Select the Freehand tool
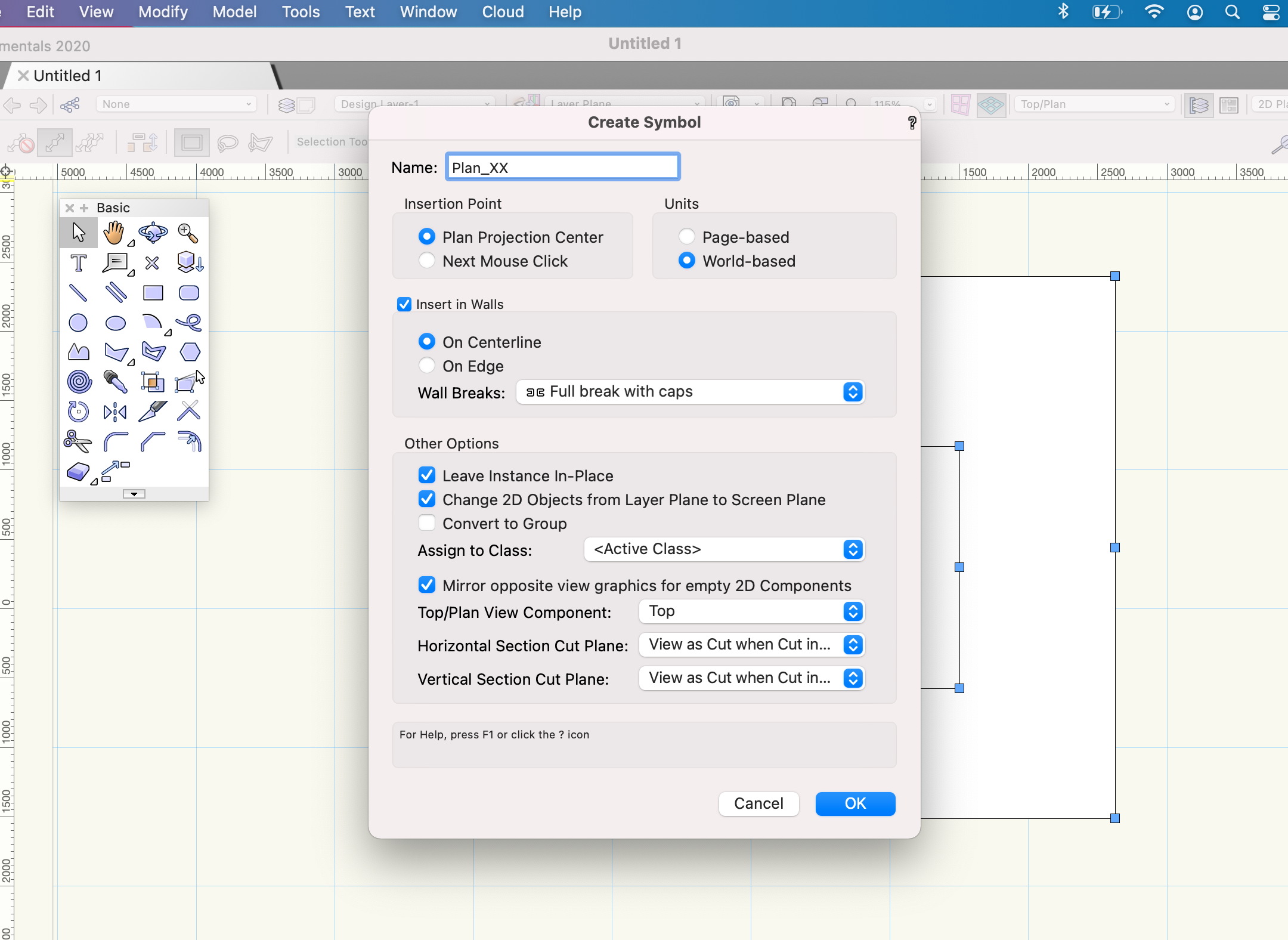The image size is (1288, 940). tap(190, 323)
